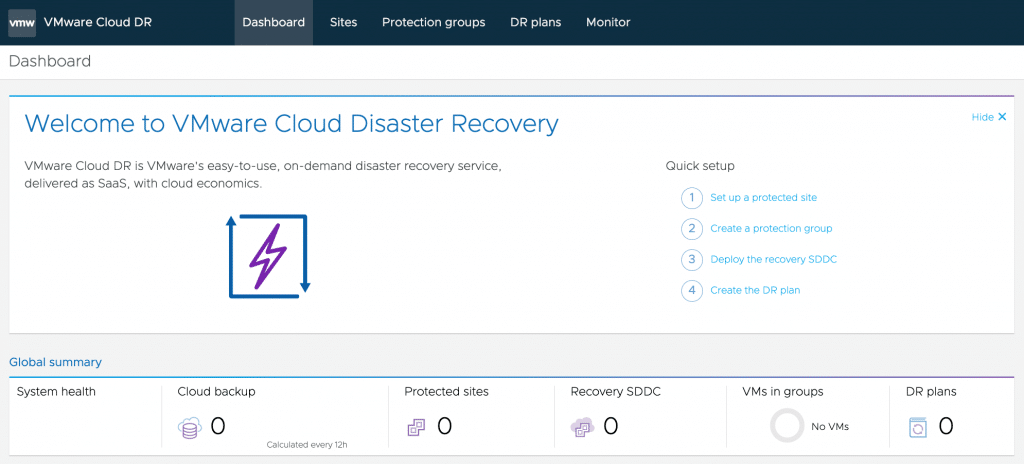
Task: Click VMware Cloud DR product title
Action: [97, 22]
